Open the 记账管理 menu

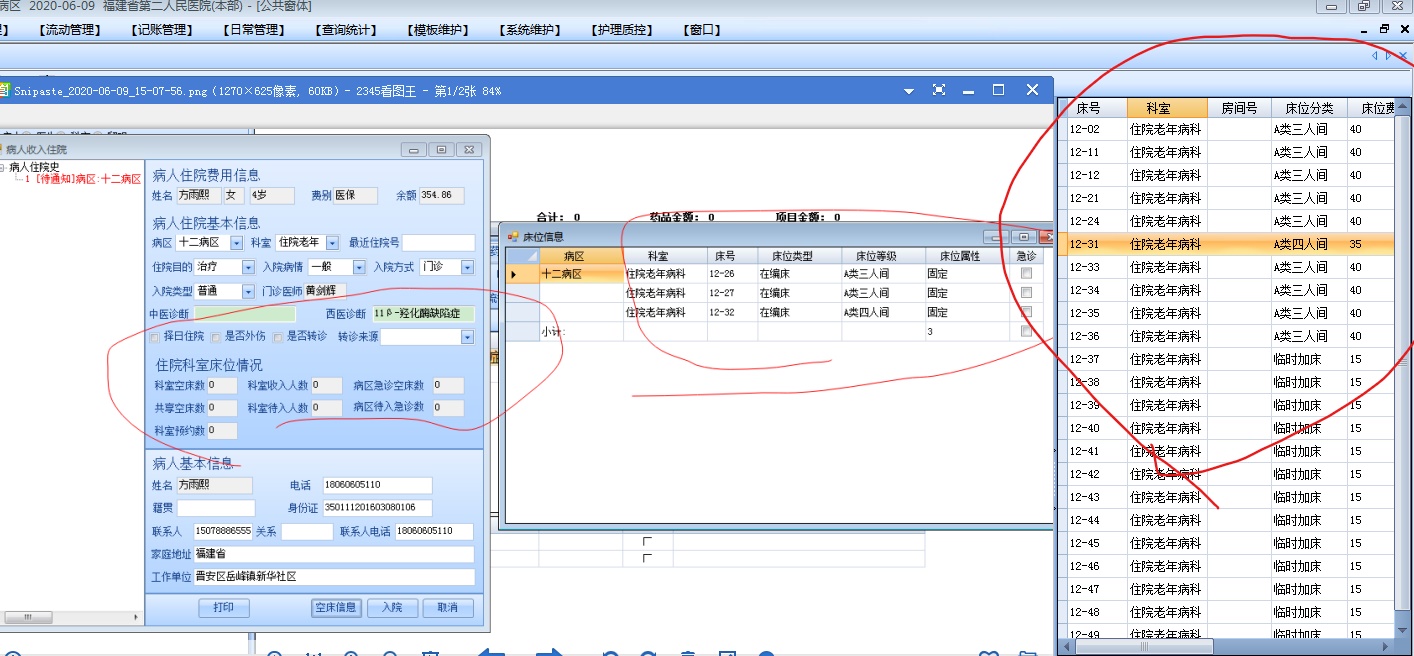(161, 30)
